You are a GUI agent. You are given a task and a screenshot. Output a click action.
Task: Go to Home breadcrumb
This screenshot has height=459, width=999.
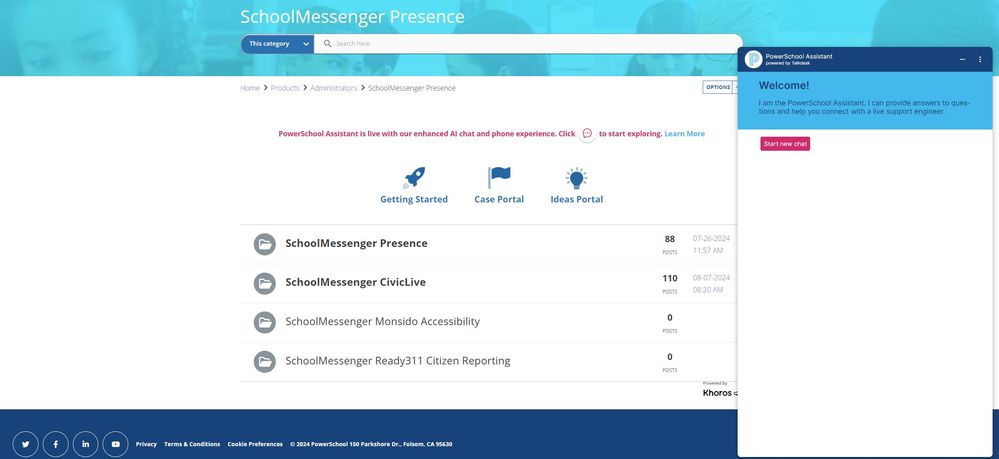pyautogui.click(x=250, y=88)
